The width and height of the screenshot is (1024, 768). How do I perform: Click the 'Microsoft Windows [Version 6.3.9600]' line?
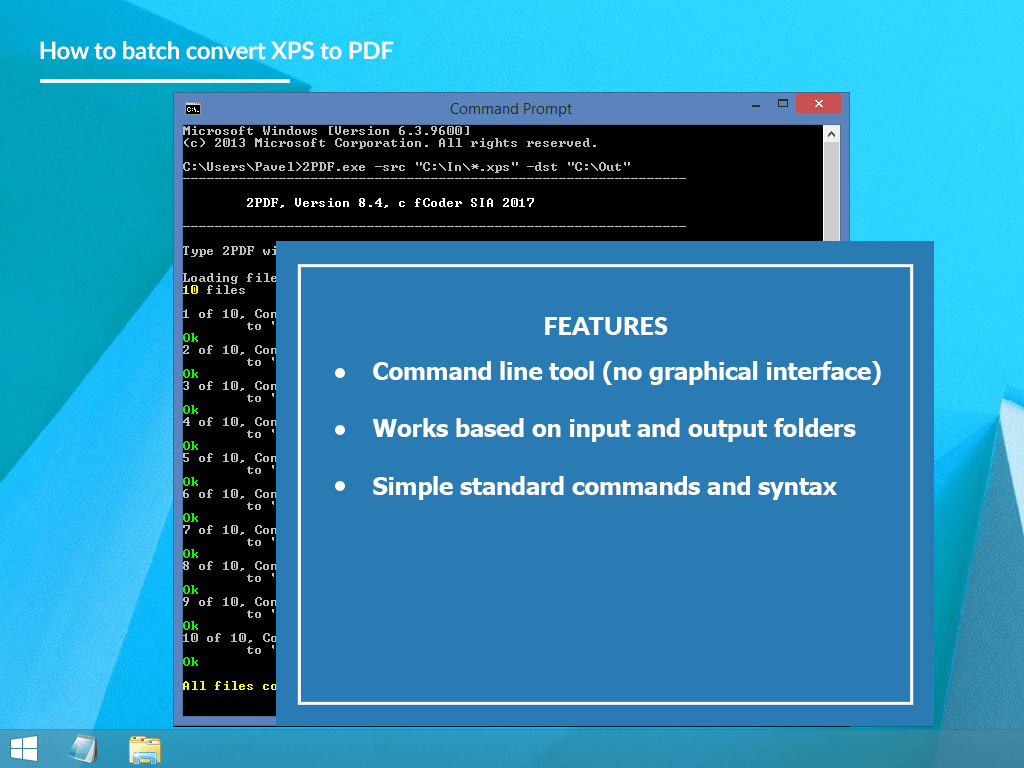point(327,131)
